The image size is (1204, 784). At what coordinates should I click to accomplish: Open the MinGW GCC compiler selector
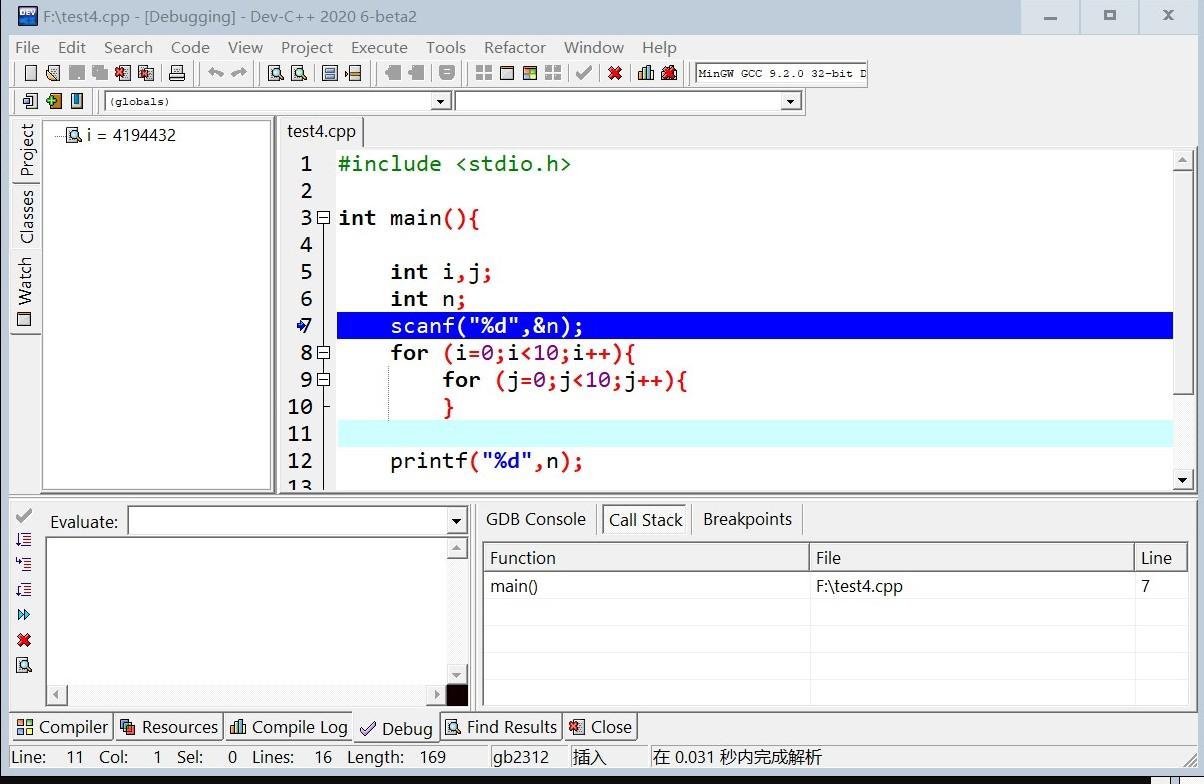pyautogui.click(x=780, y=73)
